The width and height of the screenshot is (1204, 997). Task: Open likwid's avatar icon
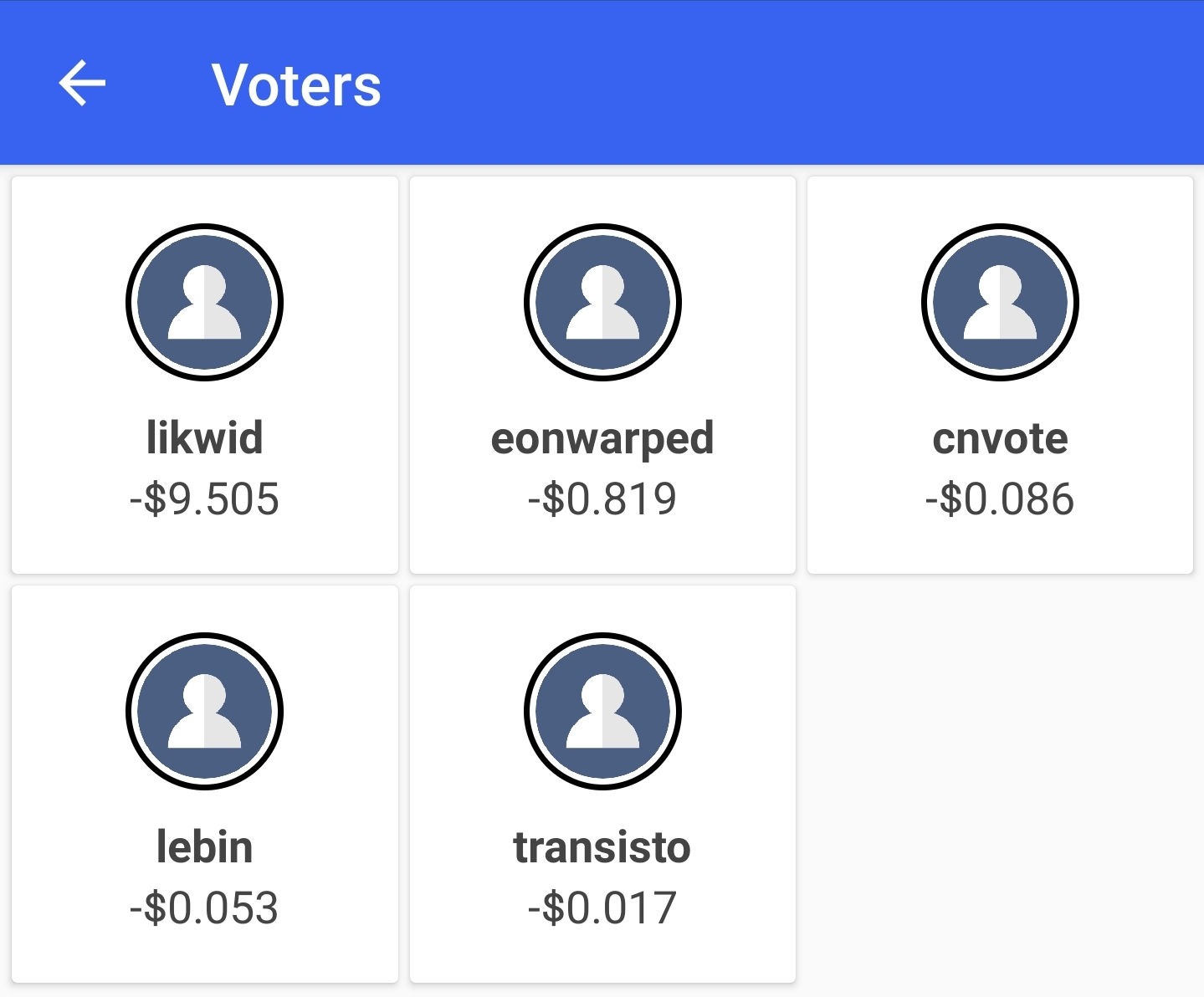[204, 302]
